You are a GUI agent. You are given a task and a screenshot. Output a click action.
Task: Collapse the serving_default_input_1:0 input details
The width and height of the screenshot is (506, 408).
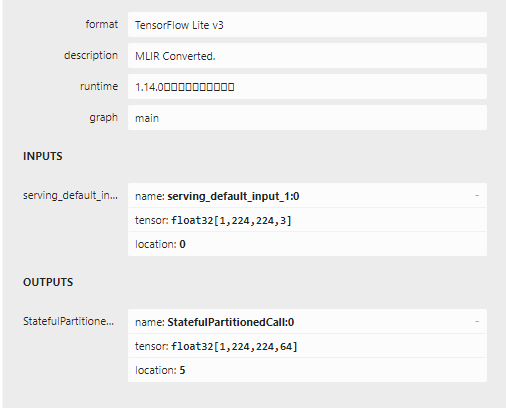[x=477, y=196]
